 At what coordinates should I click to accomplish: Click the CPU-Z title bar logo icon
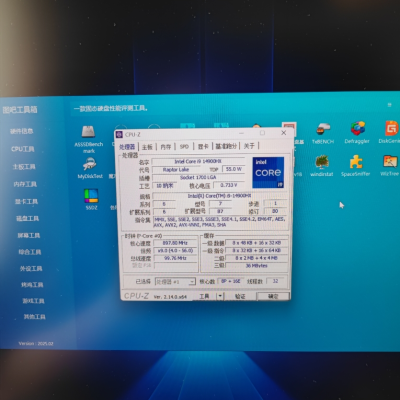pos(119,134)
